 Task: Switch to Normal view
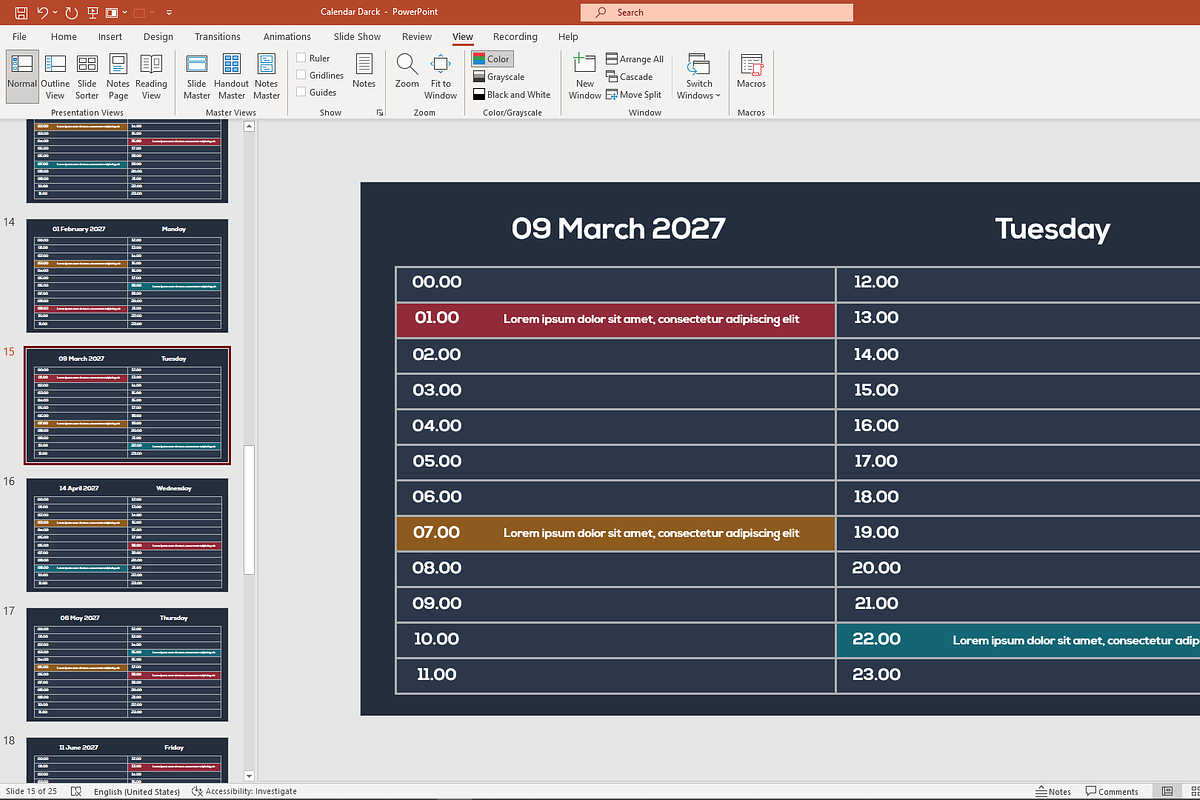click(x=22, y=76)
